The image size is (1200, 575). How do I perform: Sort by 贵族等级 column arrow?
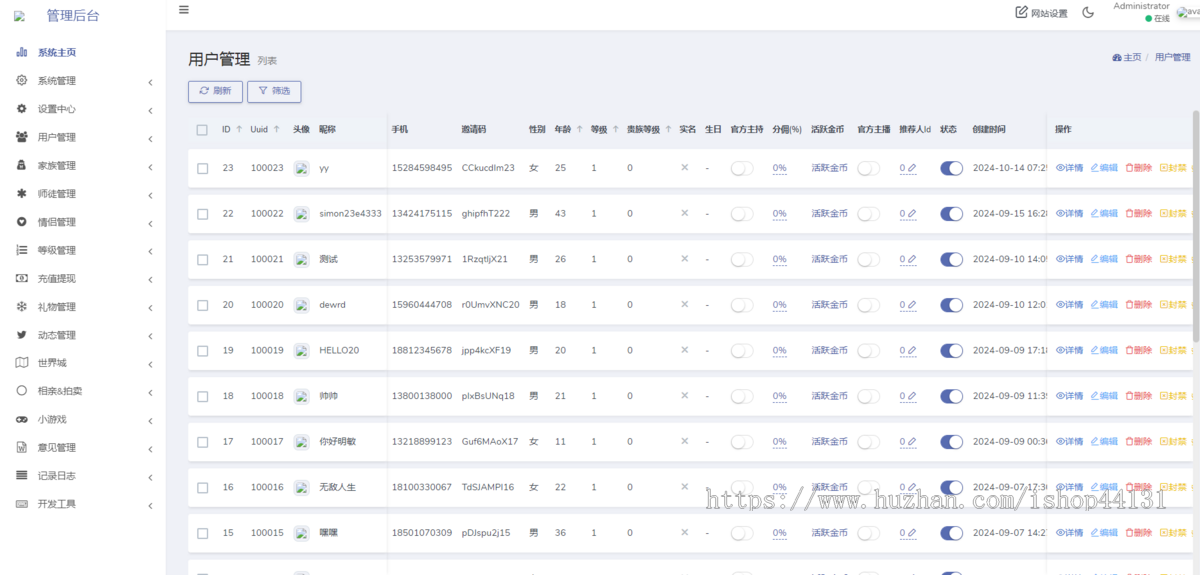coord(667,130)
